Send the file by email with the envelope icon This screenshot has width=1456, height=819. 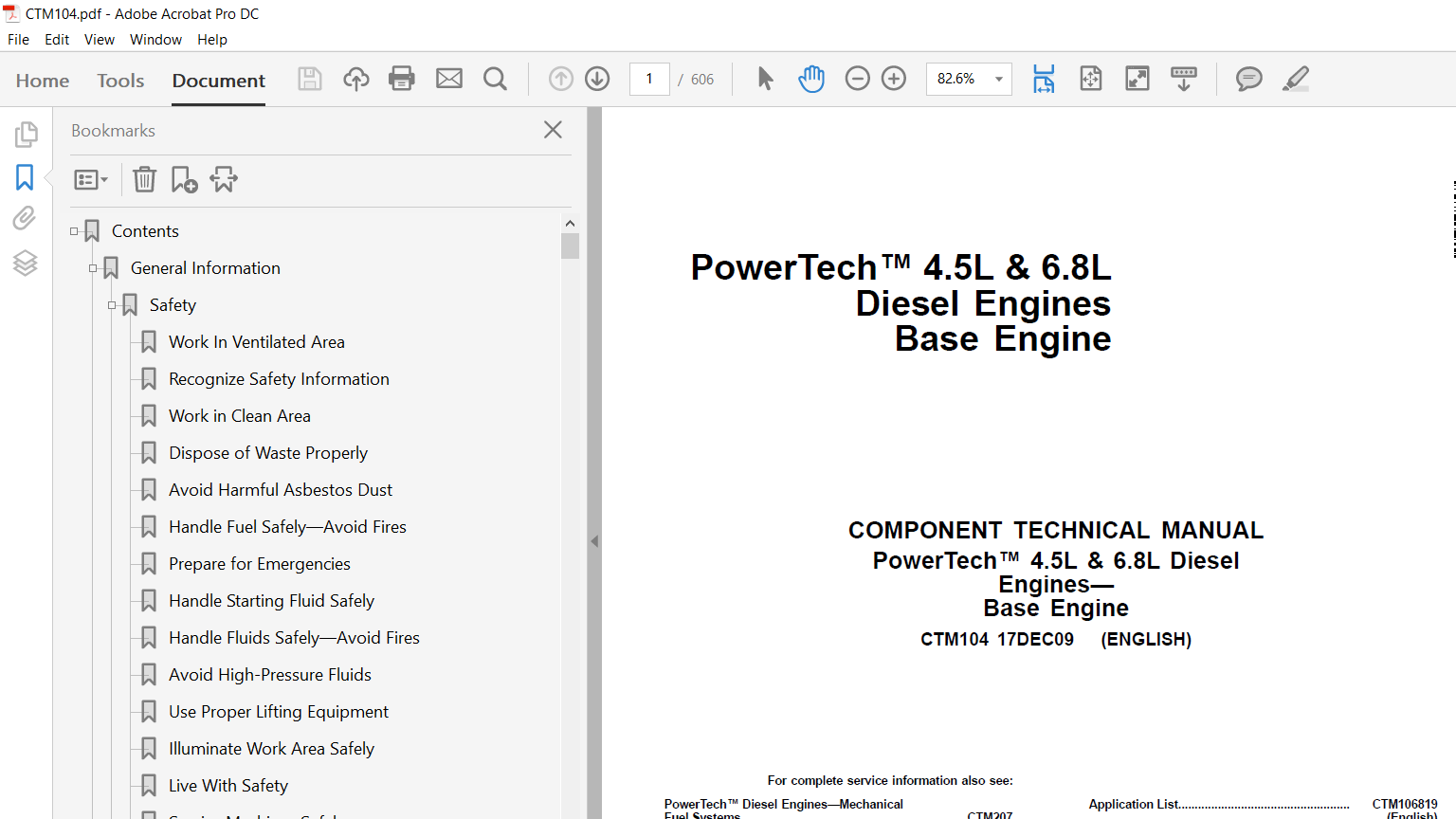pyautogui.click(x=449, y=79)
